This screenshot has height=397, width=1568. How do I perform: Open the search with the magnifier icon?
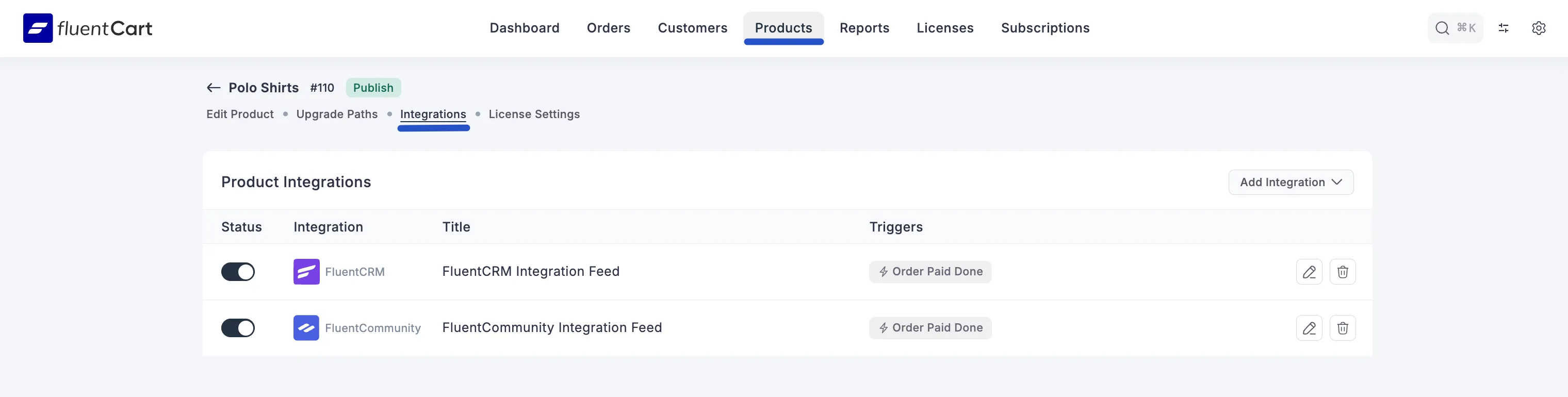pyautogui.click(x=1442, y=28)
